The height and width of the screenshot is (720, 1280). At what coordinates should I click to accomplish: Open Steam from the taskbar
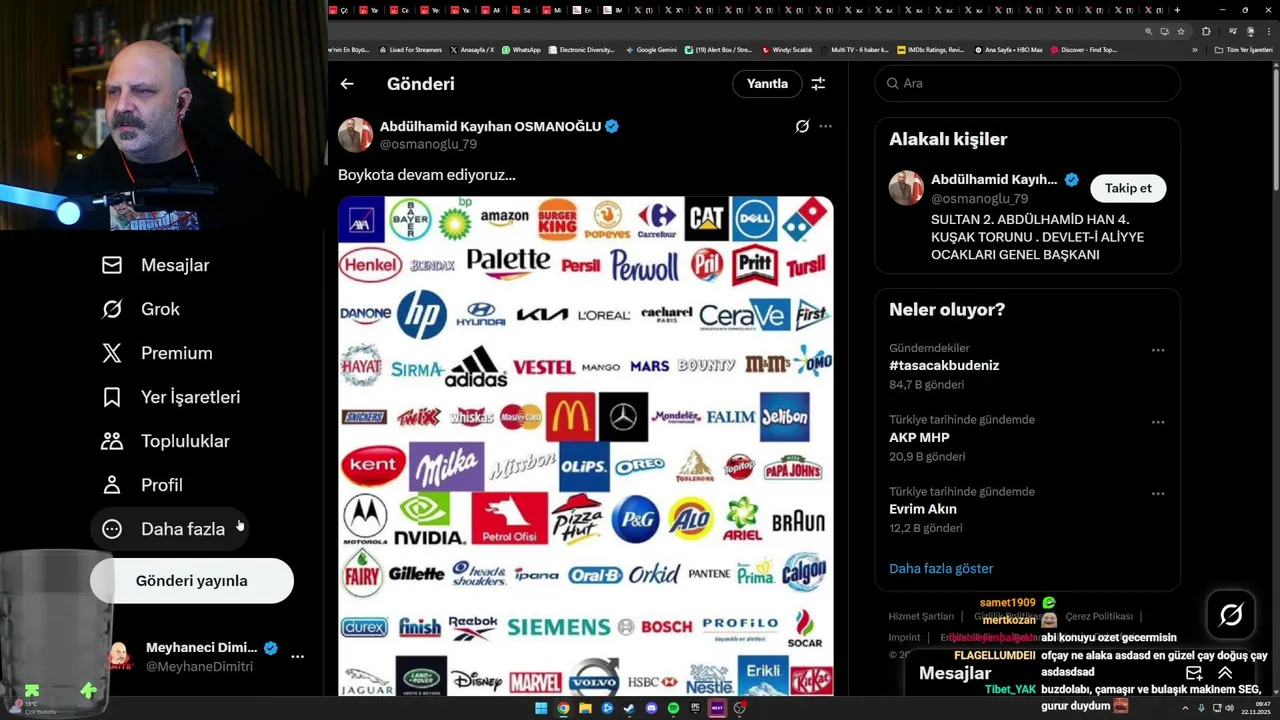point(629,708)
